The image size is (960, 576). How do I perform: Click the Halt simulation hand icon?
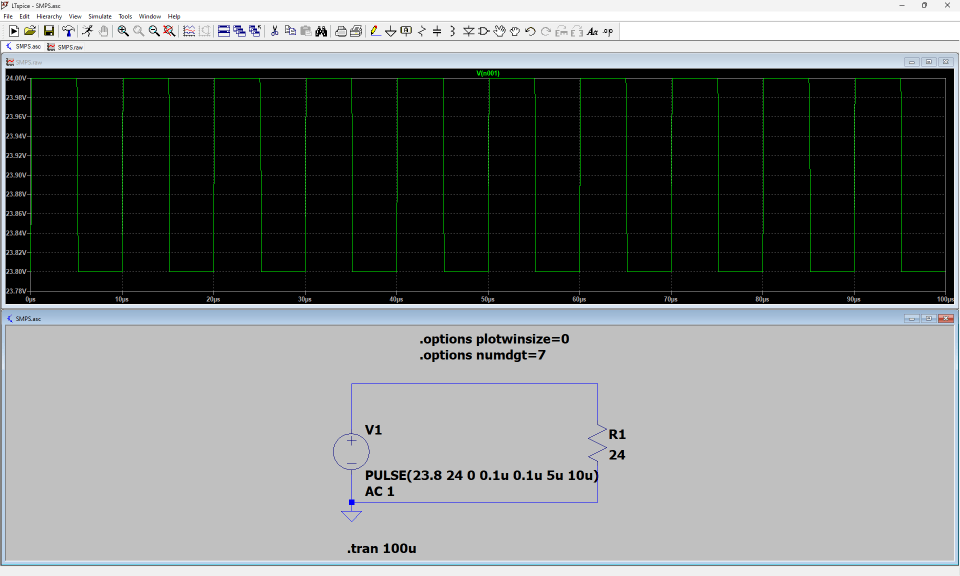click(x=103, y=31)
